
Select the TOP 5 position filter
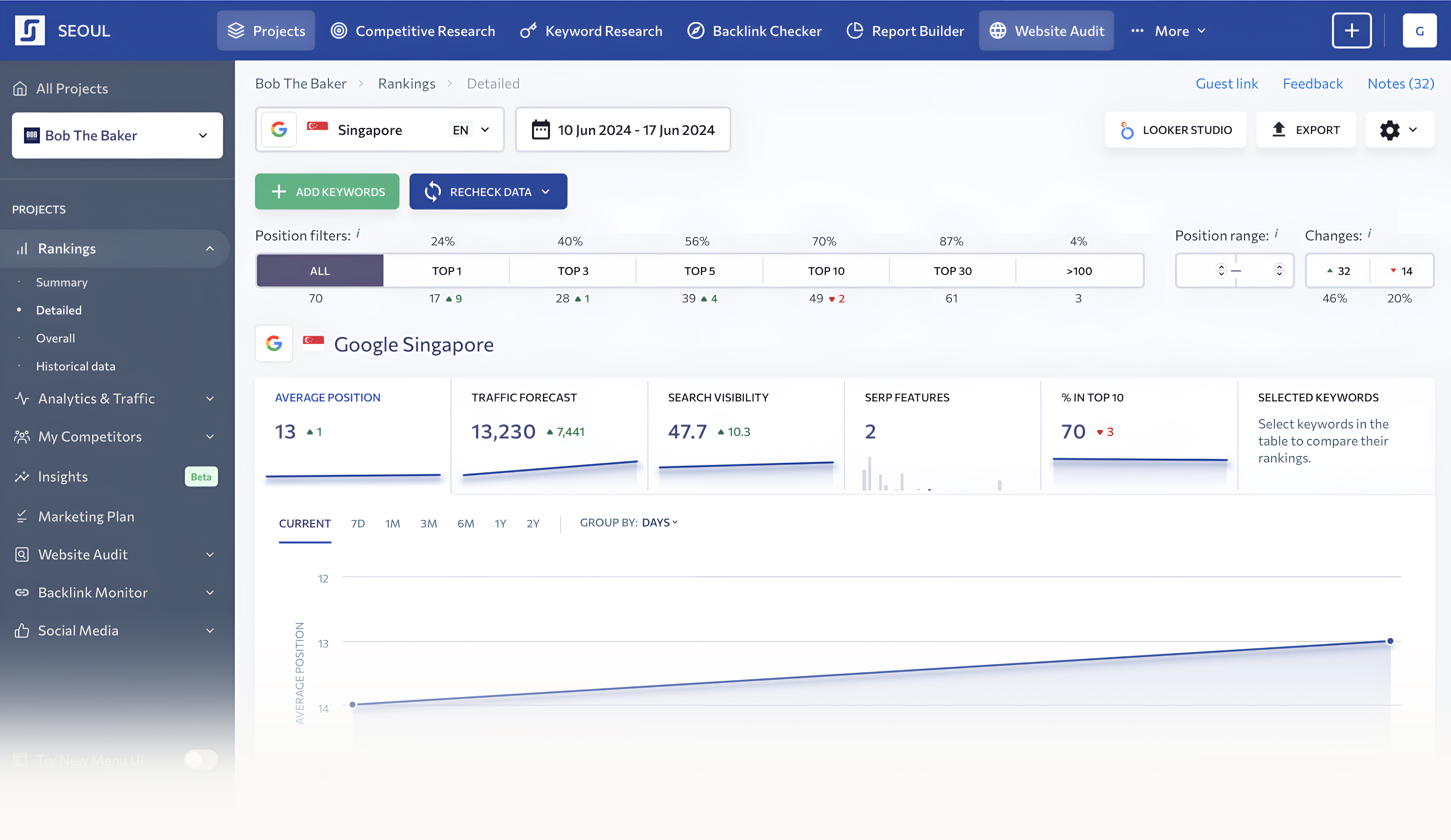point(699,271)
